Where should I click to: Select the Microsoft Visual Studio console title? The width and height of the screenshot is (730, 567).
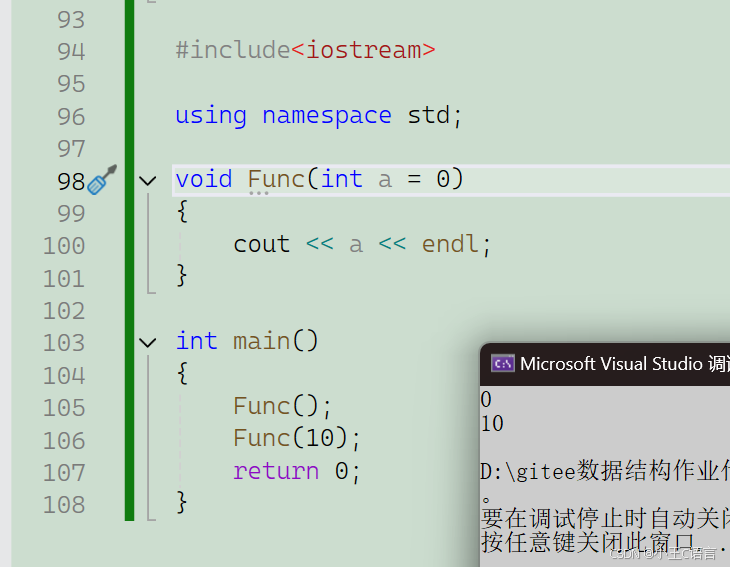pyautogui.click(x=624, y=364)
